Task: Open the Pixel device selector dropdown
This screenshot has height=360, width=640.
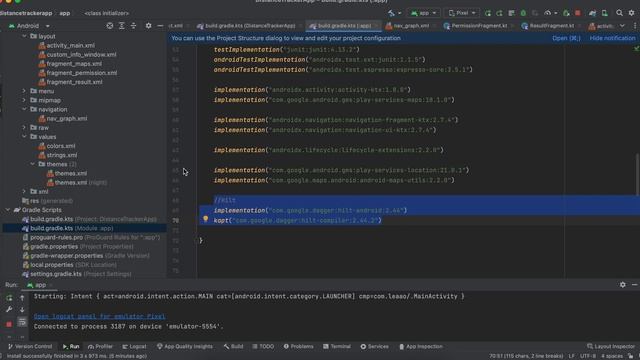Action: click(462, 13)
